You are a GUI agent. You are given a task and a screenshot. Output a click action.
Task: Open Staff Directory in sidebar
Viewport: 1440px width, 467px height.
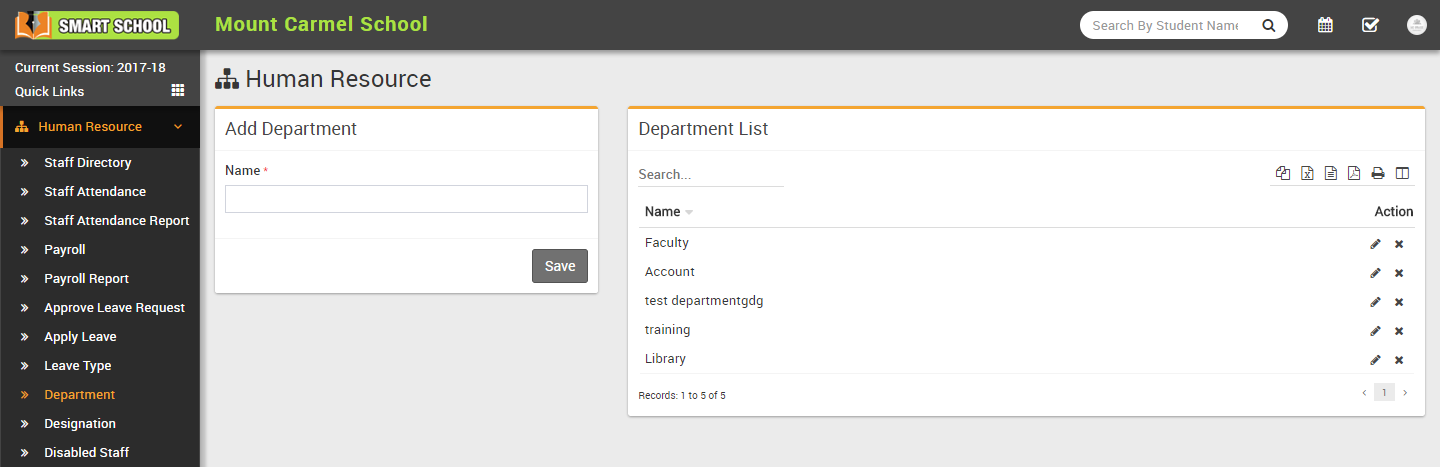point(87,162)
